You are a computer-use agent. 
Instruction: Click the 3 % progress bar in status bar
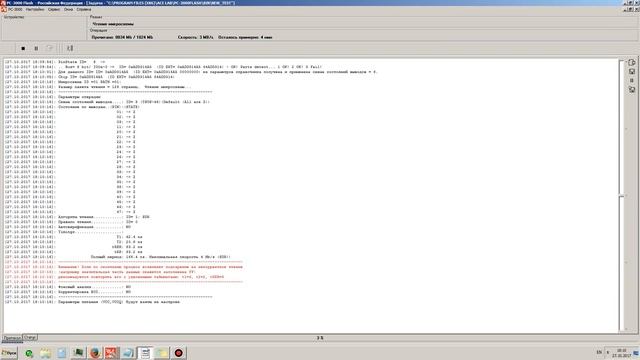[x=320, y=338]
